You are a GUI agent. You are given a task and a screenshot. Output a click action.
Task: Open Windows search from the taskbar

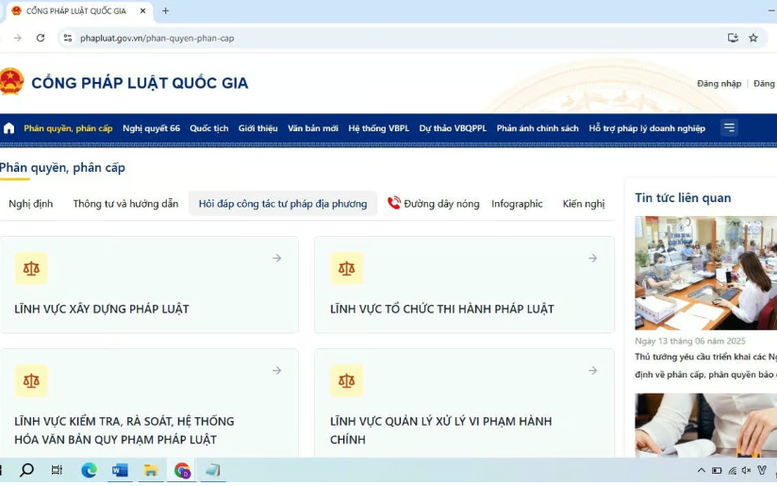(x=27, y=470)
